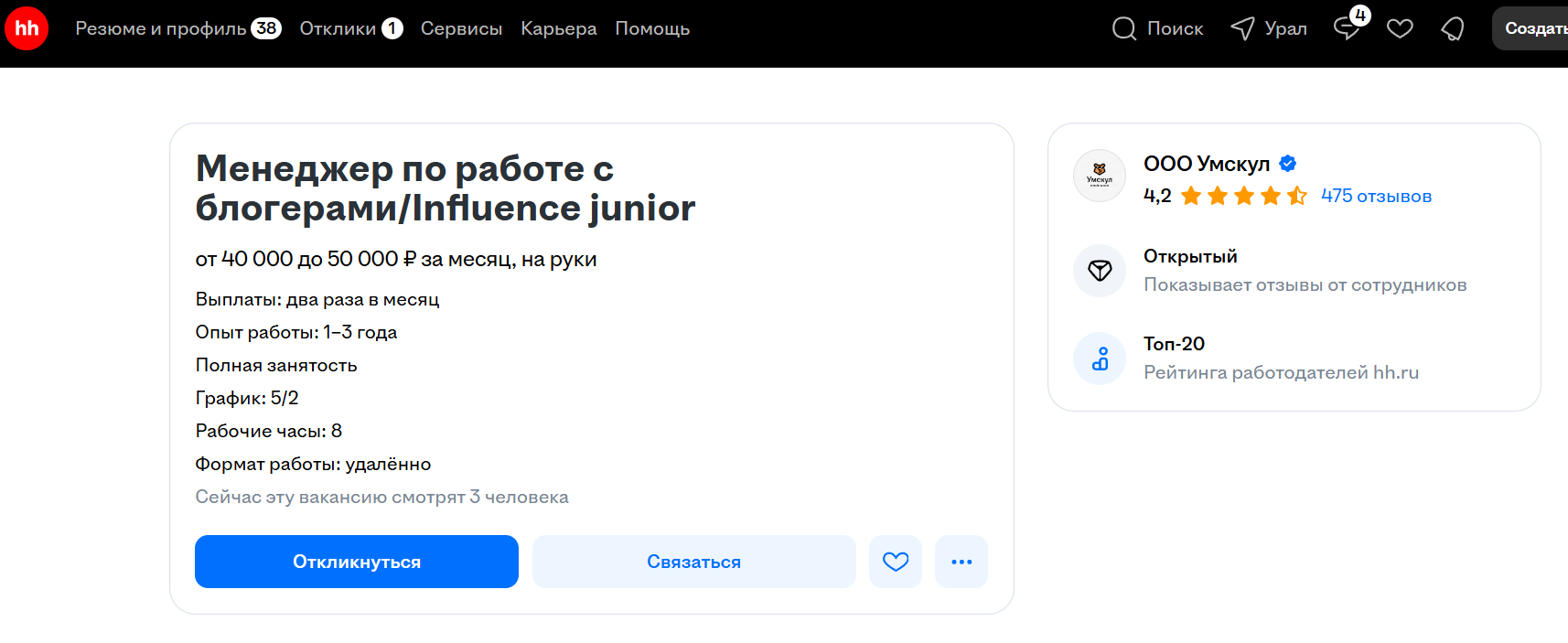Click the vacancy title heading
The image size is (1568, 643).
coord(446,188)
